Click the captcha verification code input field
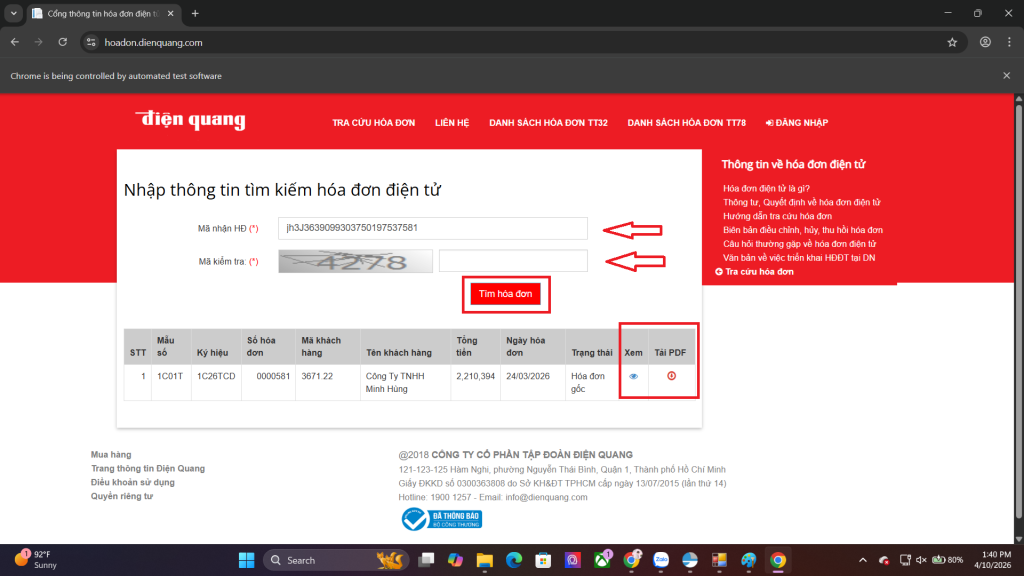Image resolution: width=1024 pixels, height=576 pixels. (512, 261)
